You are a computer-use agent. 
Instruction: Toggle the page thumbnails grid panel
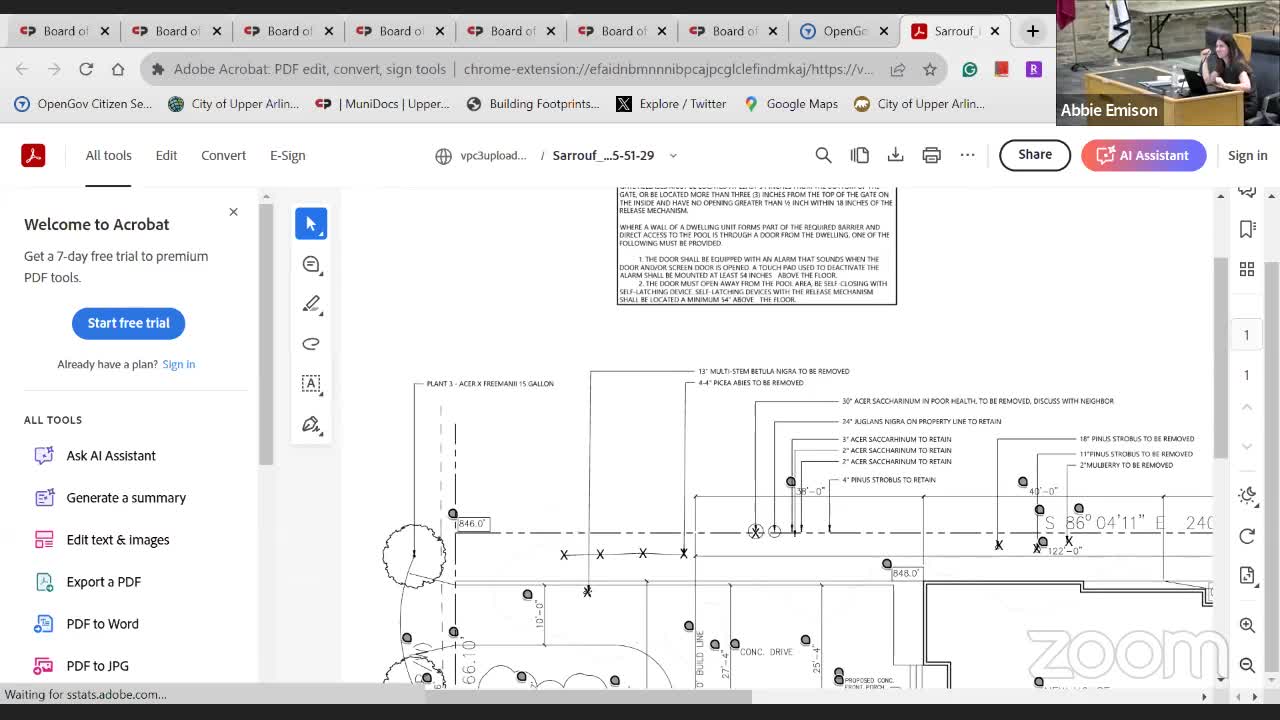1247,269
